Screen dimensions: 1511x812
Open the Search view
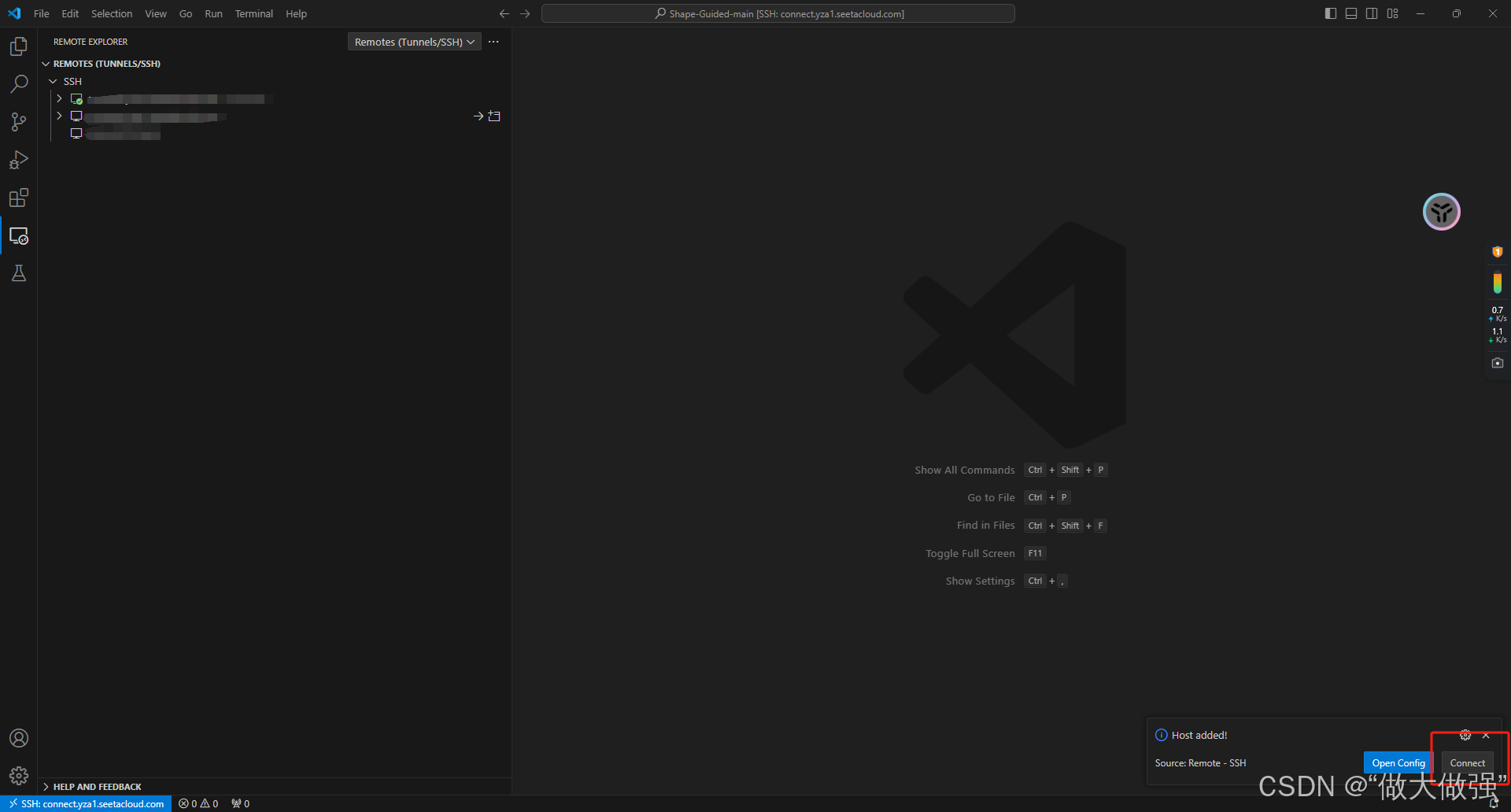click(19, 84)
